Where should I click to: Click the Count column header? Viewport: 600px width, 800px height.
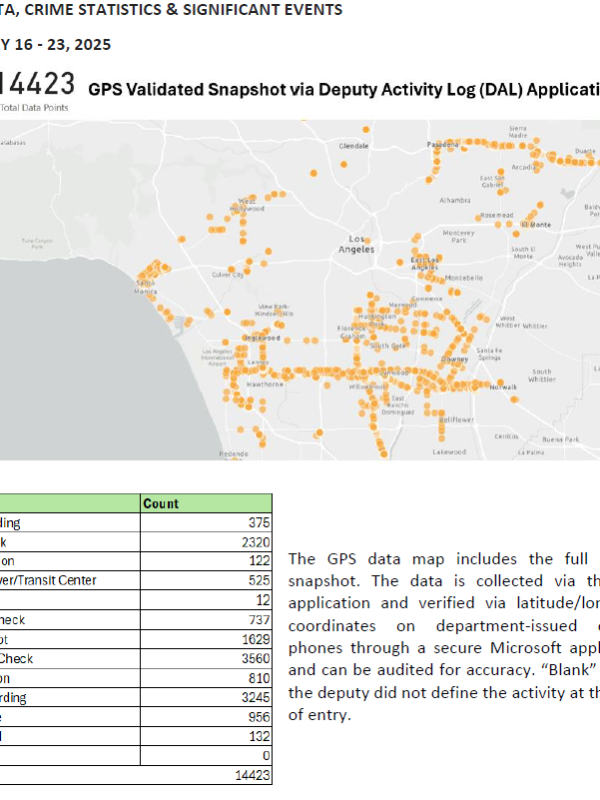[x=161, y=504]
